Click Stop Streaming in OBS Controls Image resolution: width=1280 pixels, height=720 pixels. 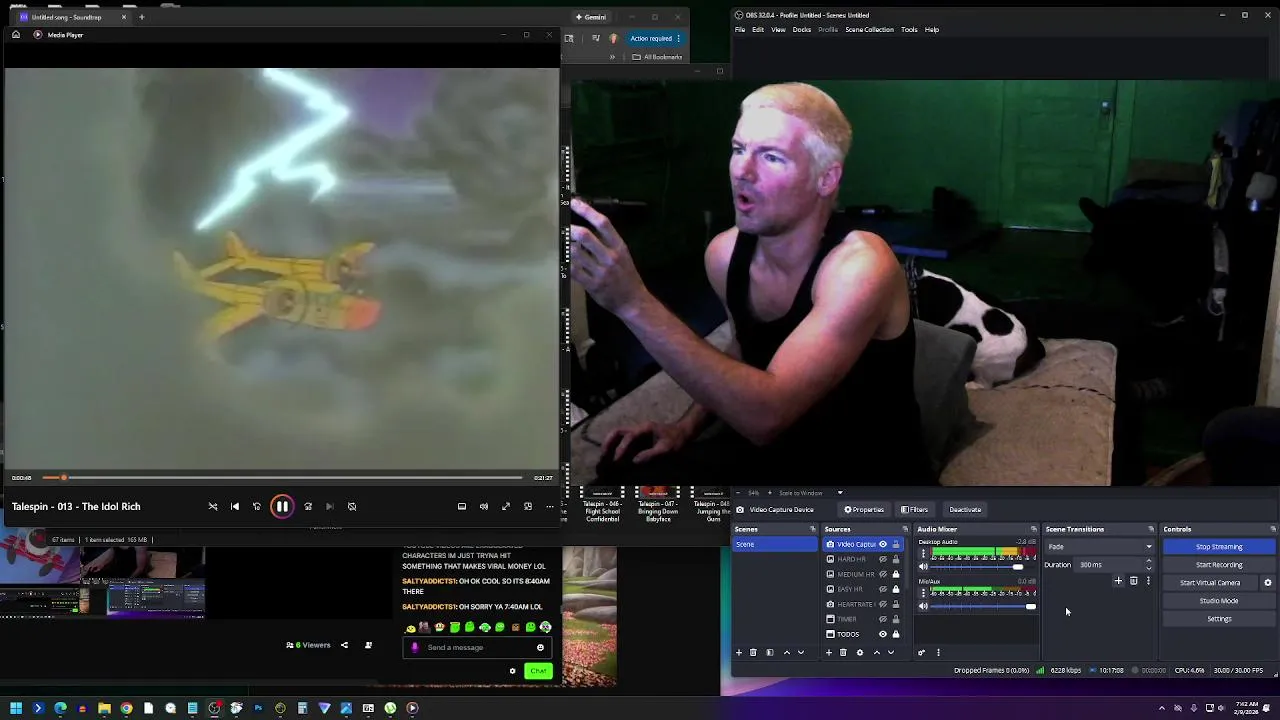point(1219,547)
